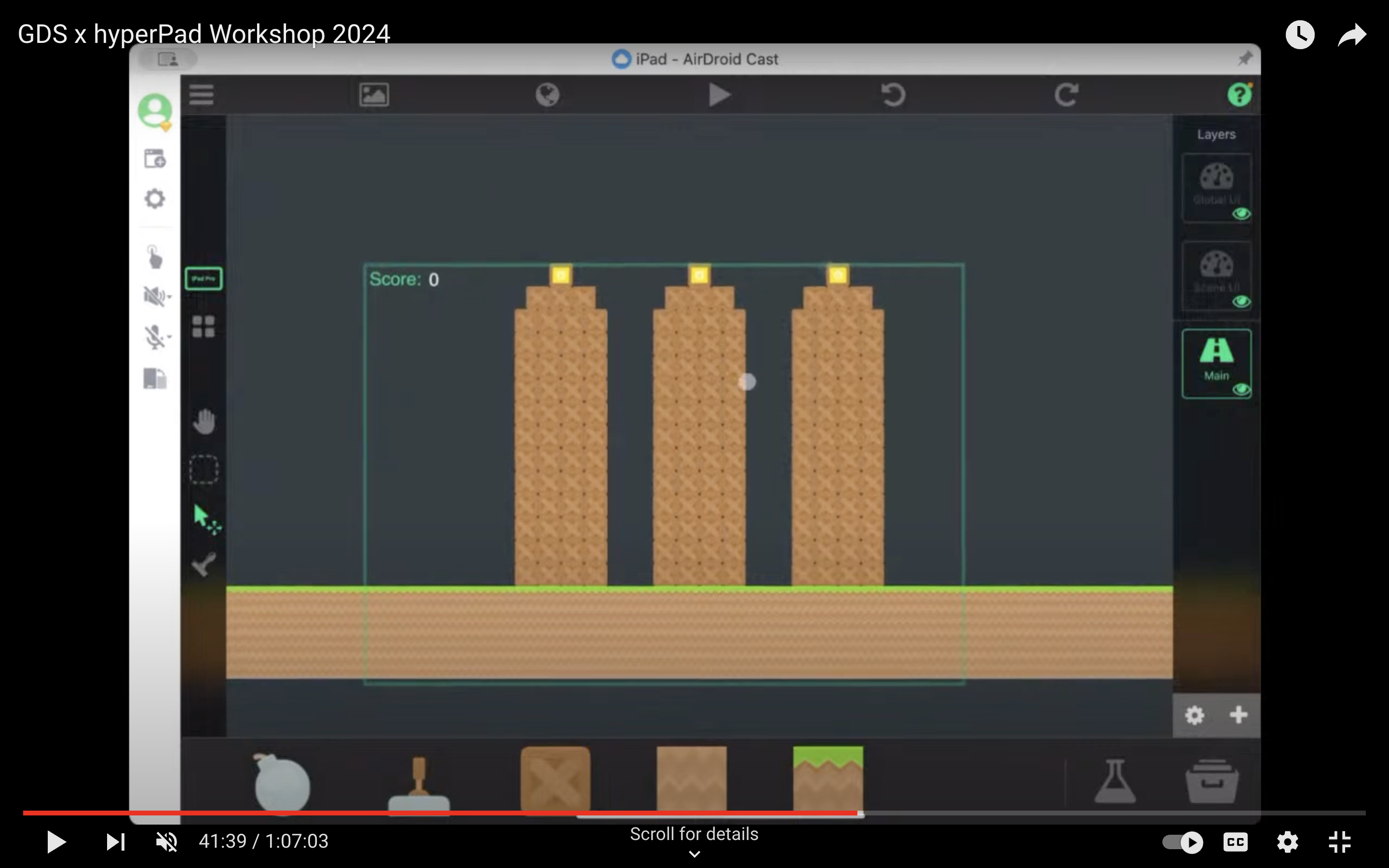
Task: Pin the AirDroid Cast window
Action: [x=1244, y=58]
